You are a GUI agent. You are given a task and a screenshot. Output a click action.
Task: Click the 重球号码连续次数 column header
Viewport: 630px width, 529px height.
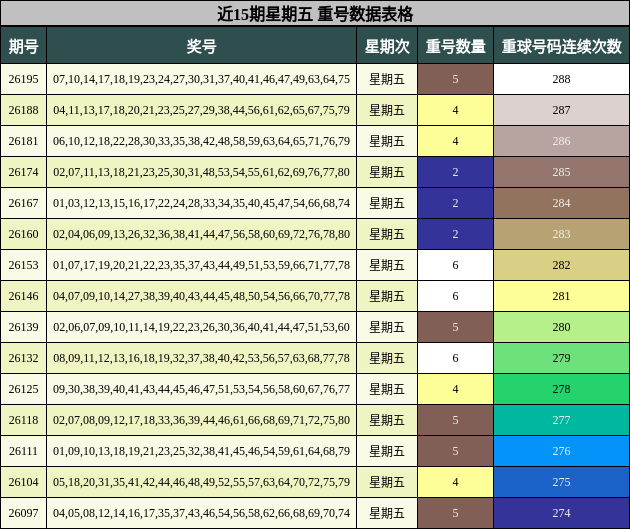coord(561,46)
